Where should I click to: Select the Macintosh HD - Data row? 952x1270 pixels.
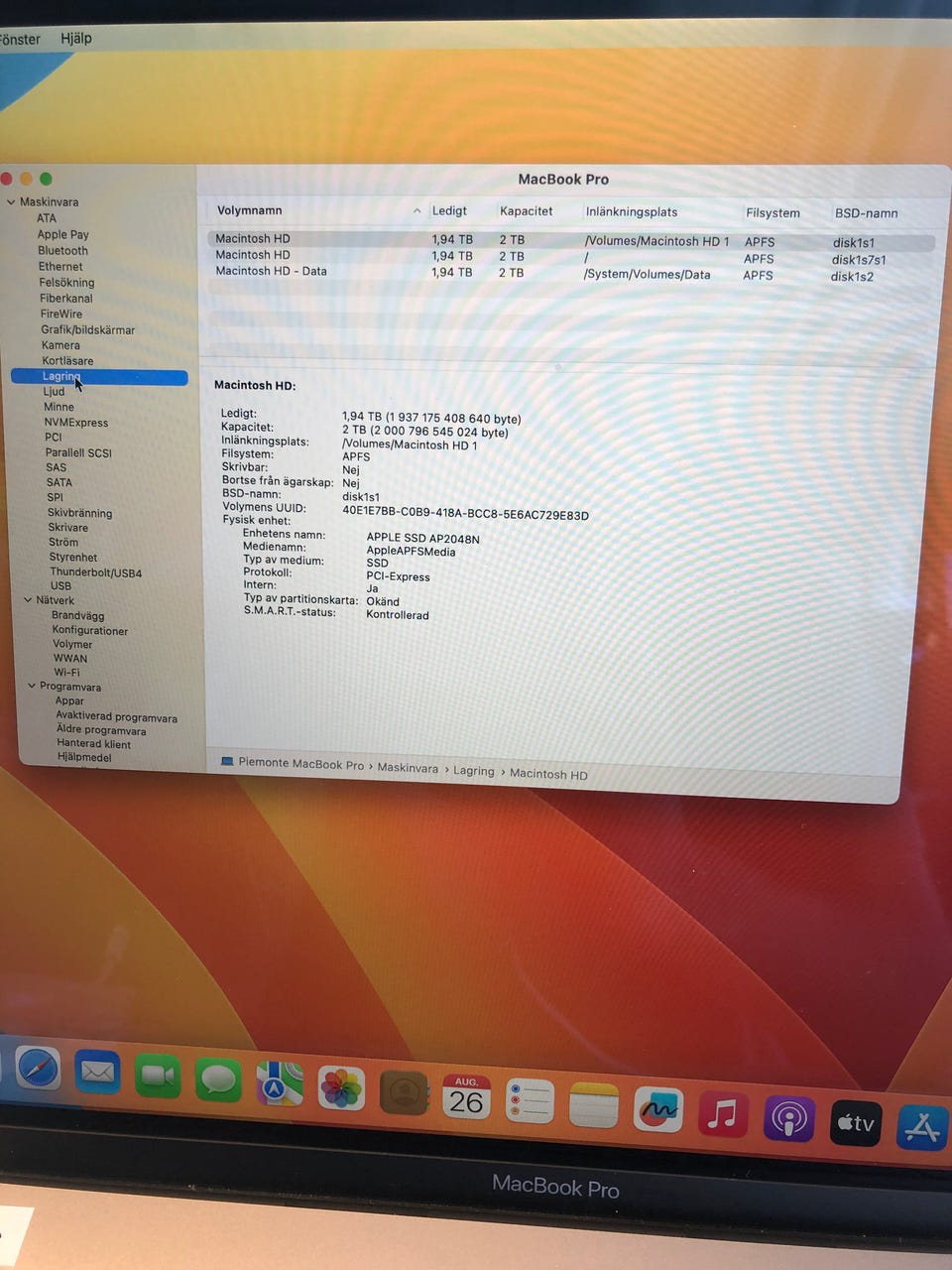click(x=571, y=273)
